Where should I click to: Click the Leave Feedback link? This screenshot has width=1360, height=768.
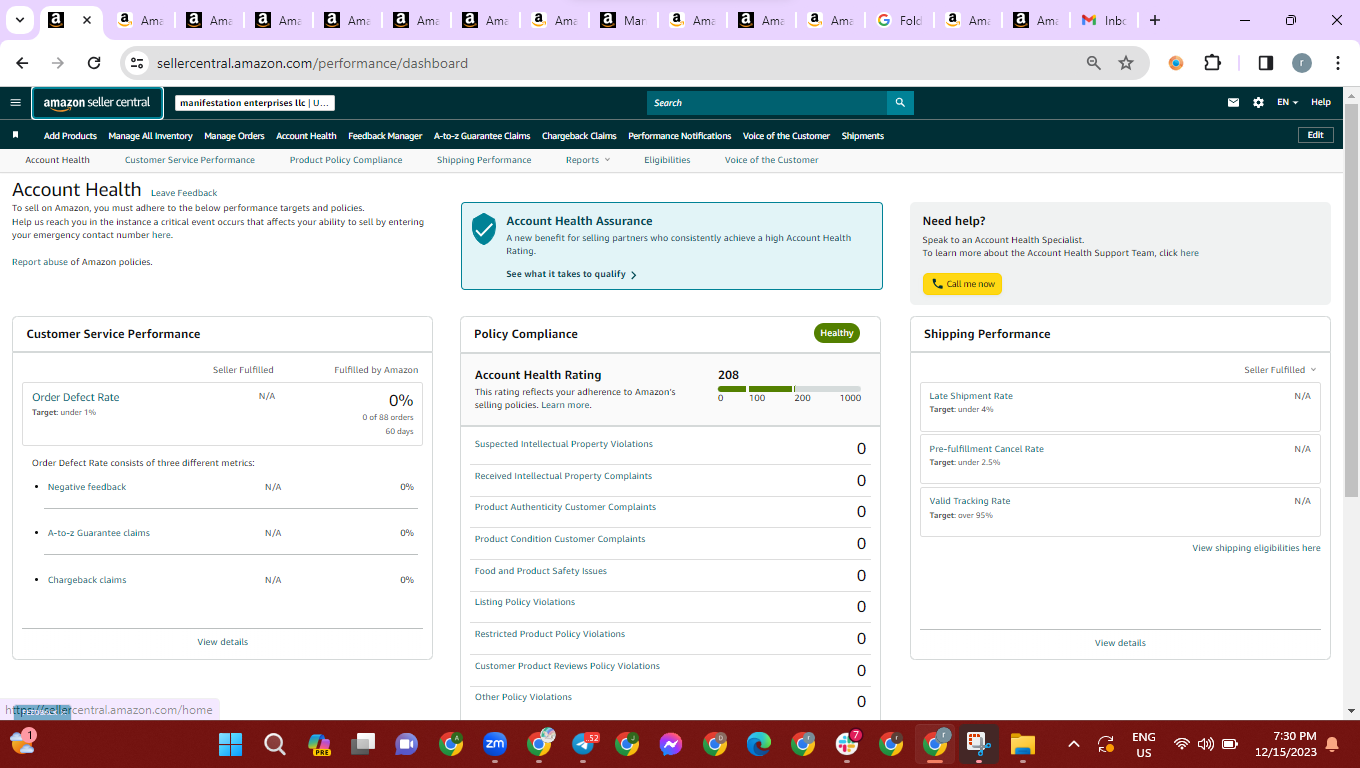[x=184, y=193]
